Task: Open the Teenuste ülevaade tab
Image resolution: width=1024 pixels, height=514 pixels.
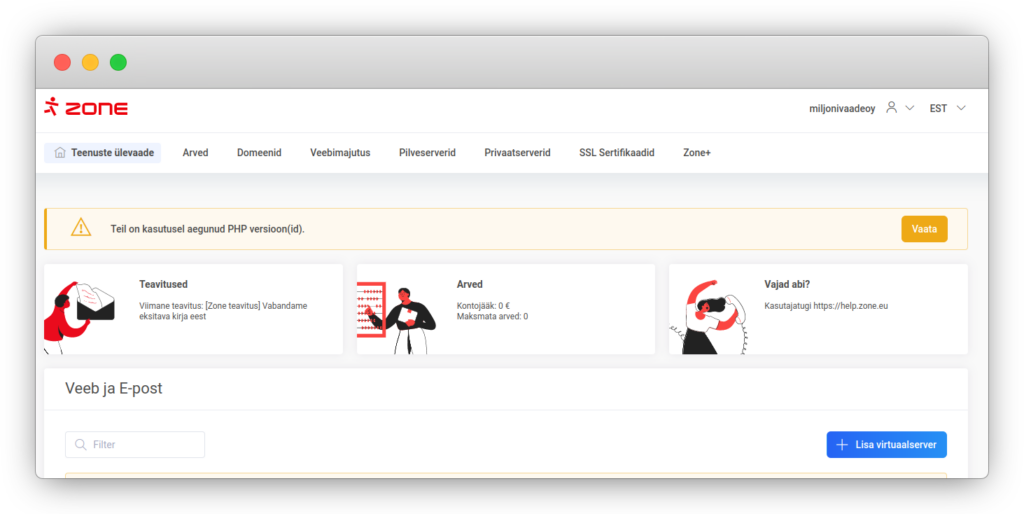Action: (x=103, y=153)
